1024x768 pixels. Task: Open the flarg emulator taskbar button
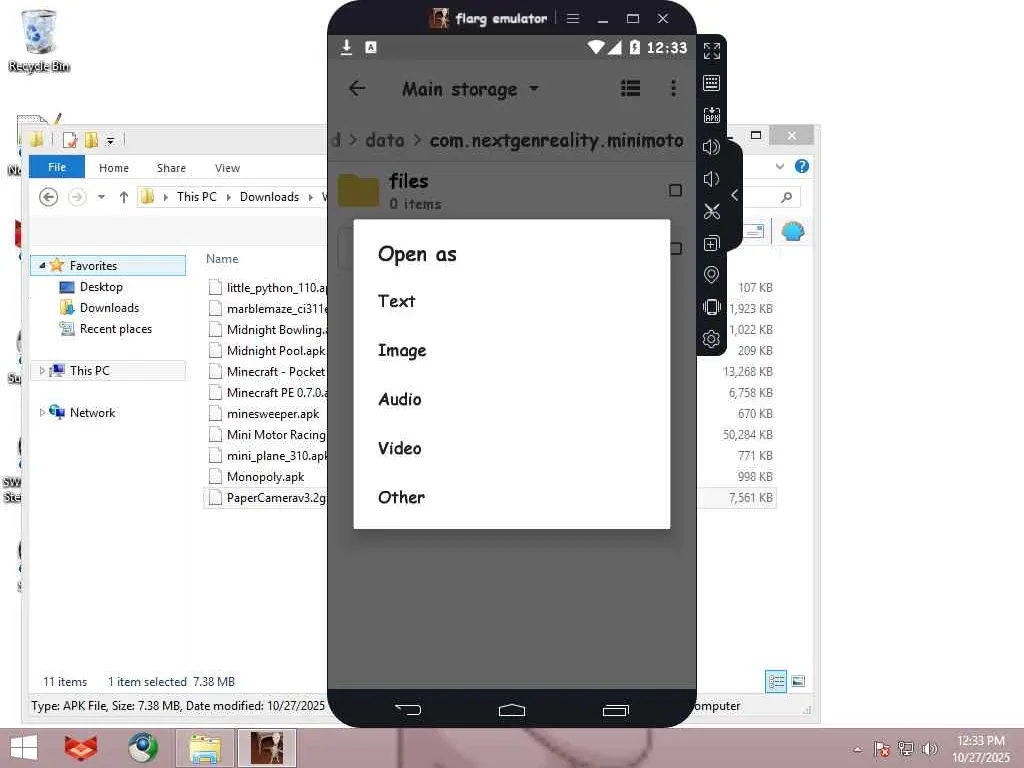(267, 748)
